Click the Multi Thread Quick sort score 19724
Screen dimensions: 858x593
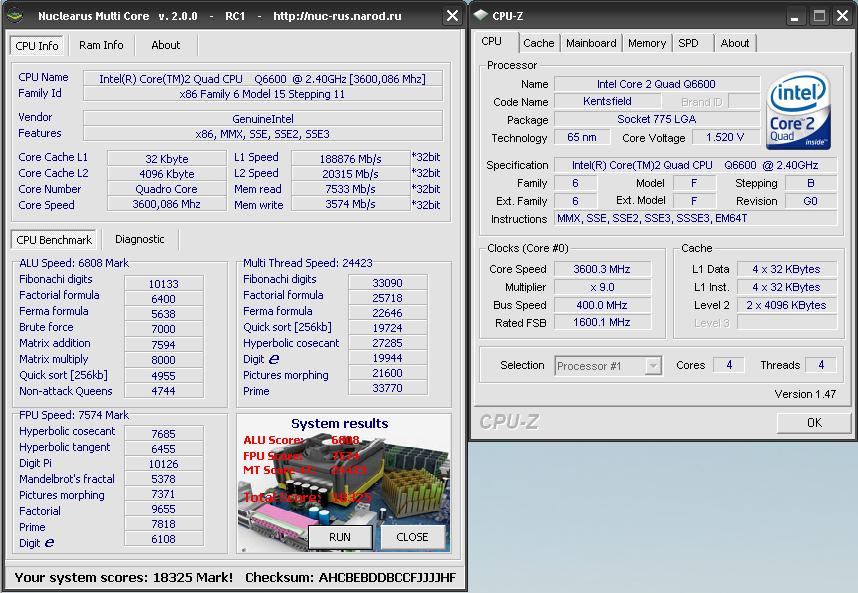387,328
